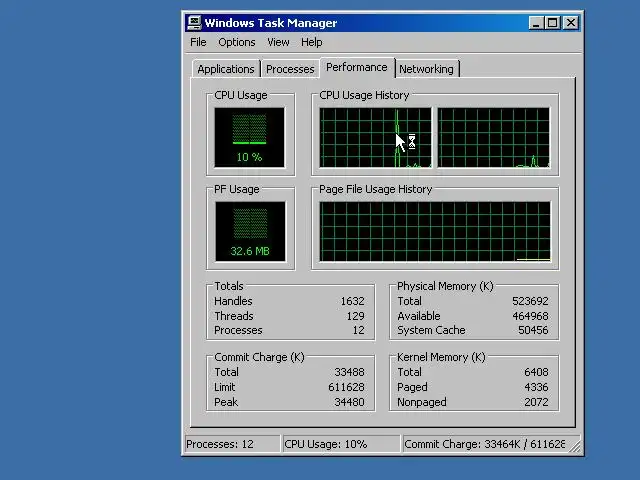Select the Performance tab
640x480 pixels.
(357, 67)
